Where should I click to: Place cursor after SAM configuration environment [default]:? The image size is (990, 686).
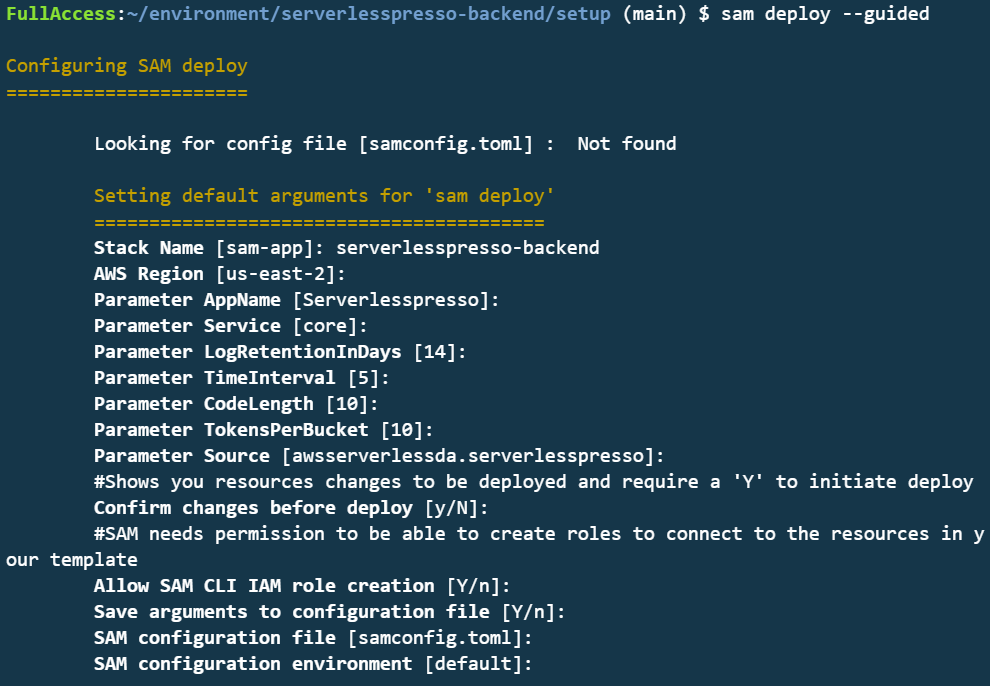[x=535, y=664]
